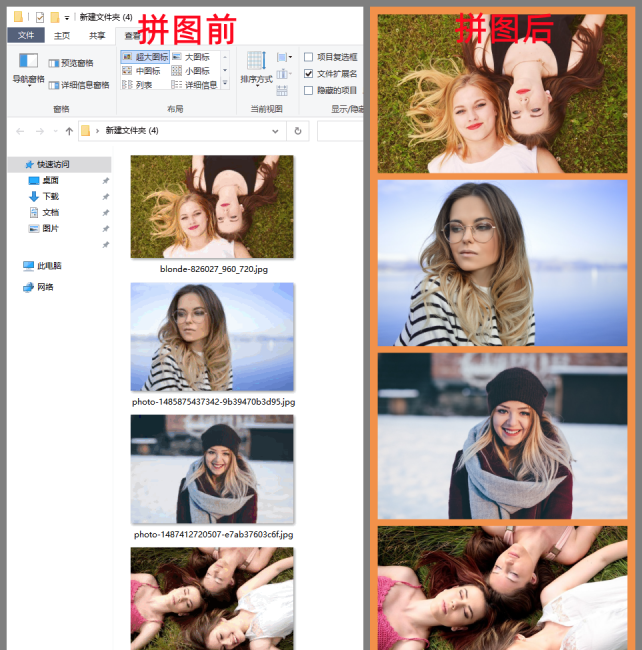Image resolution: width=642 pixels, height=650 pixels.
Task: Enable the 项目复选框 checkbox
Action: pyautogui.click(x=308, y=57)
